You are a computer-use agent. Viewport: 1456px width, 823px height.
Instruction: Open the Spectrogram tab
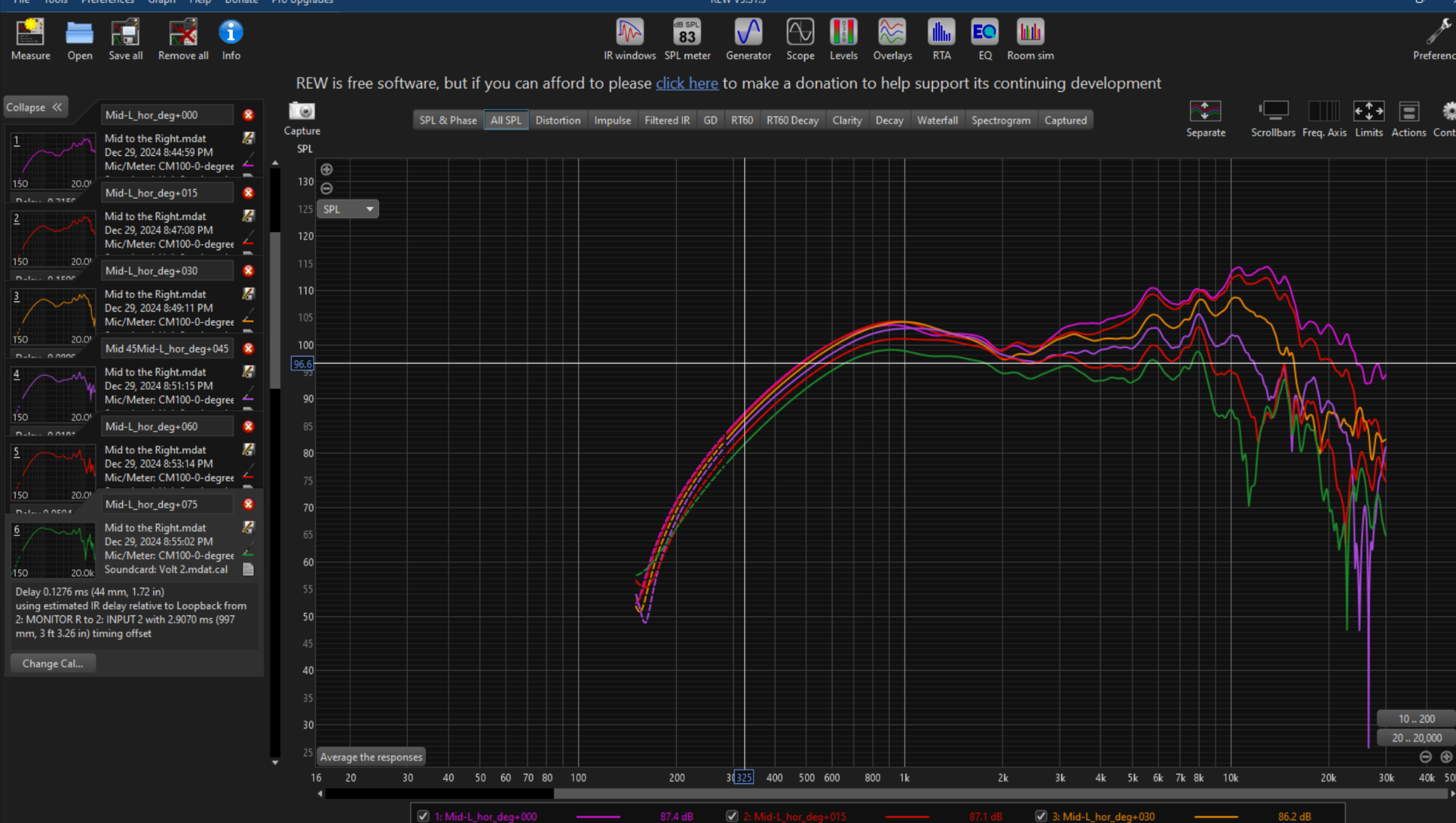click(x=1001, y=120)
